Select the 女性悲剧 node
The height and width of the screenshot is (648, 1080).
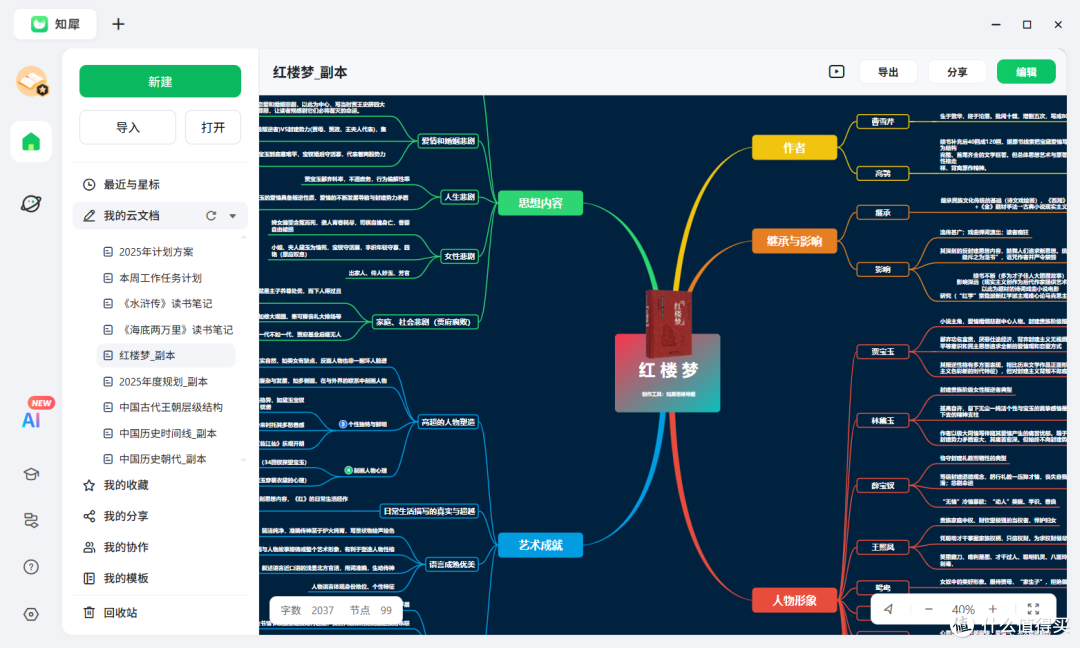(459, 256)
